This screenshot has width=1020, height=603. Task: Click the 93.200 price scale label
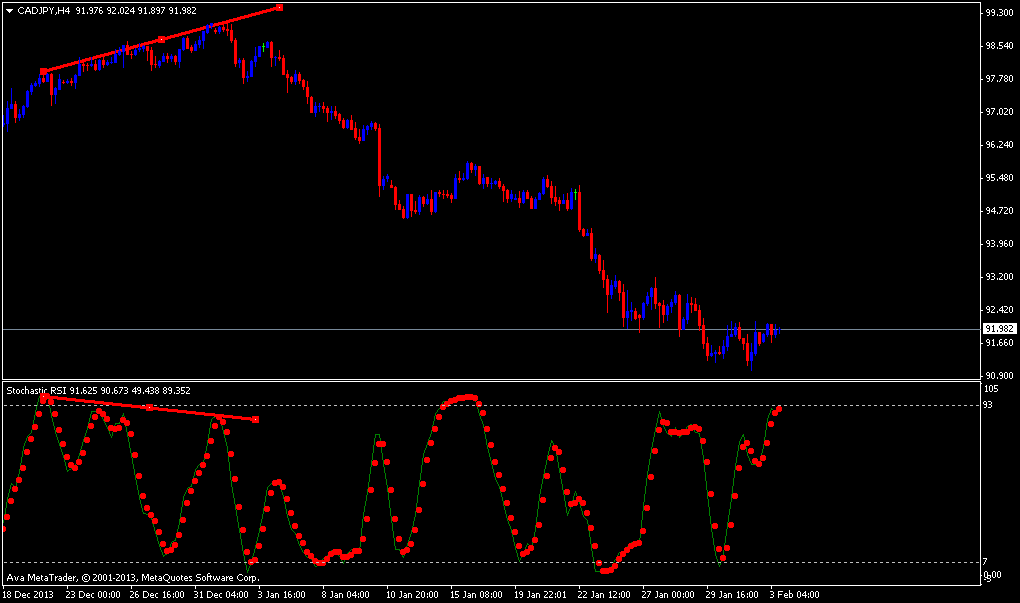[x=999, y=276]
